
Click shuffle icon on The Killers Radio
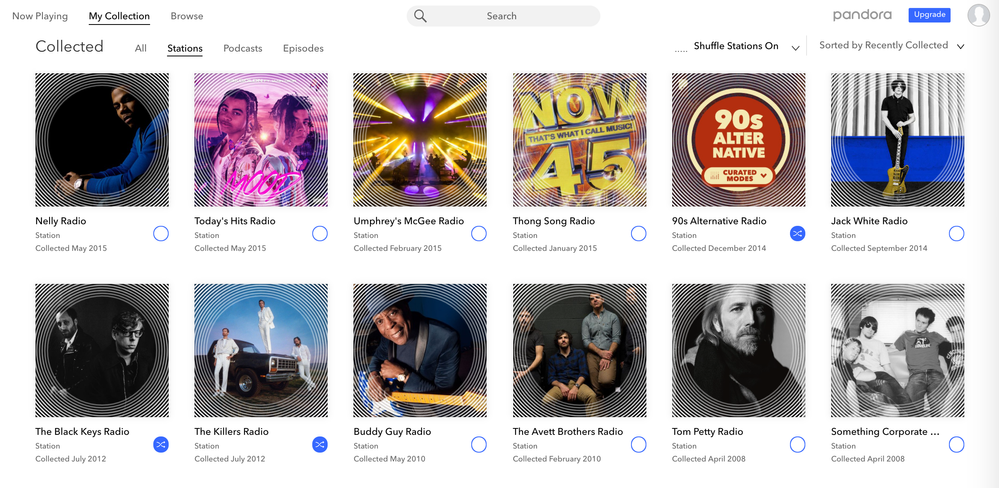click(x=320, y=444)
